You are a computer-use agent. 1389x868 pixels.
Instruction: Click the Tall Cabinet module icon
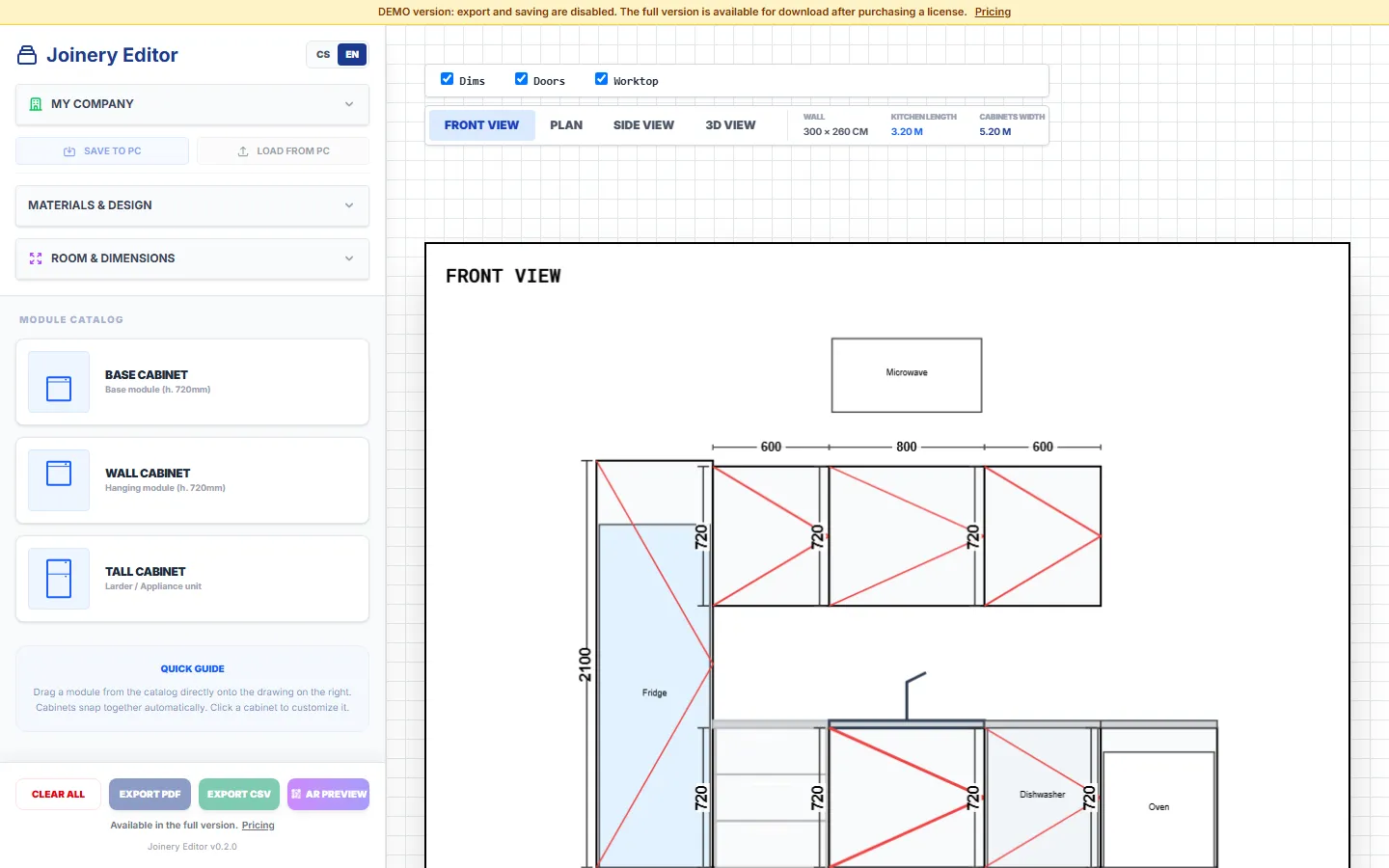point(59,579)
